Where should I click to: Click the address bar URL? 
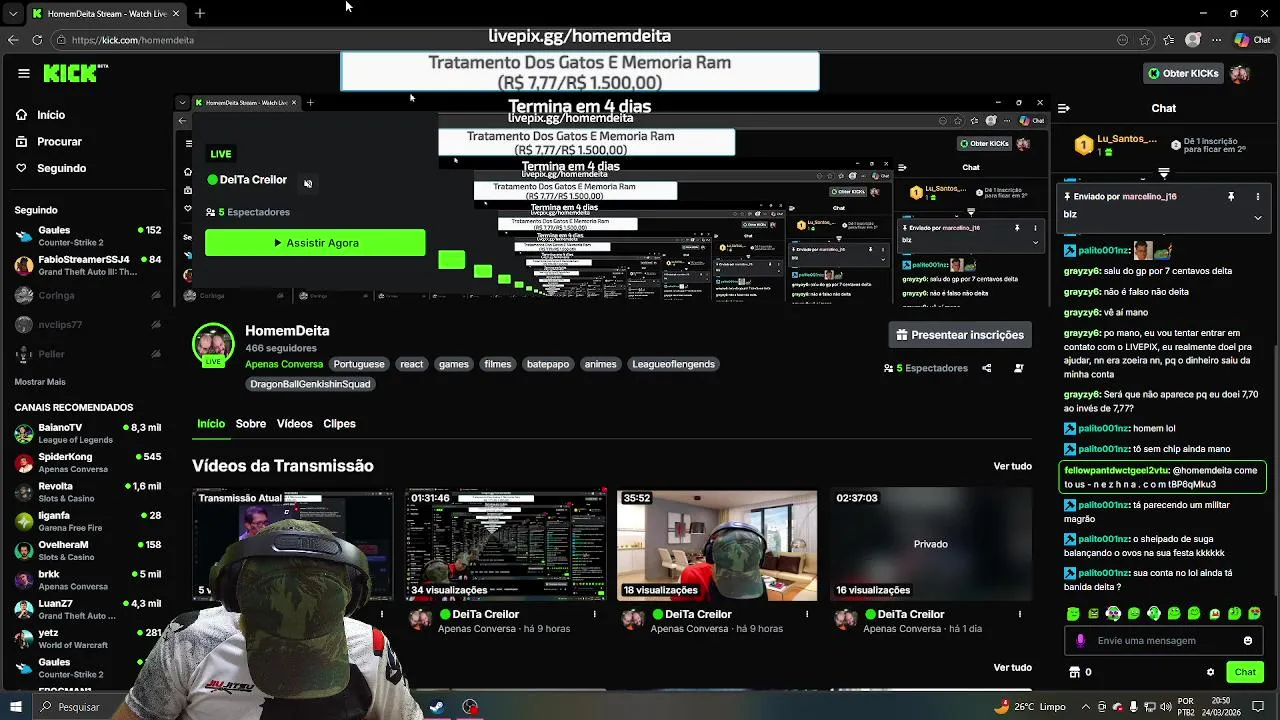(x=133, y=40)
